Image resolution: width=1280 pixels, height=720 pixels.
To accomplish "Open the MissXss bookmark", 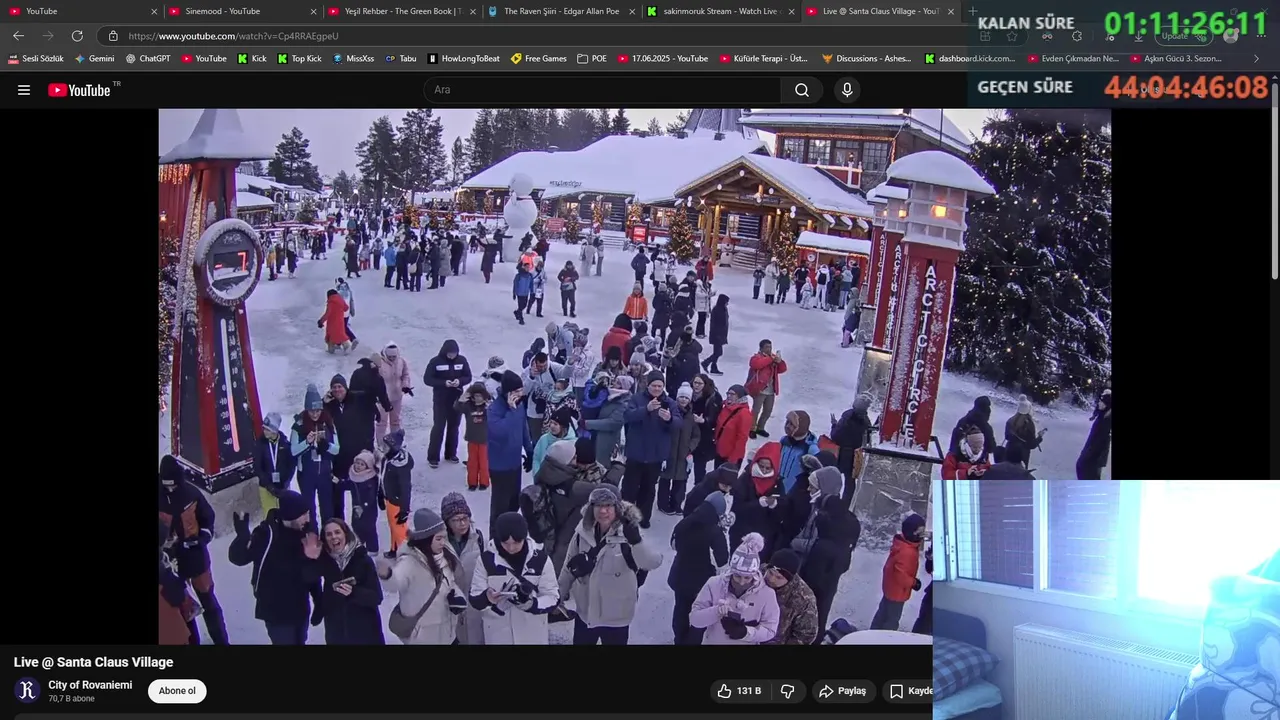I will 352,59.
